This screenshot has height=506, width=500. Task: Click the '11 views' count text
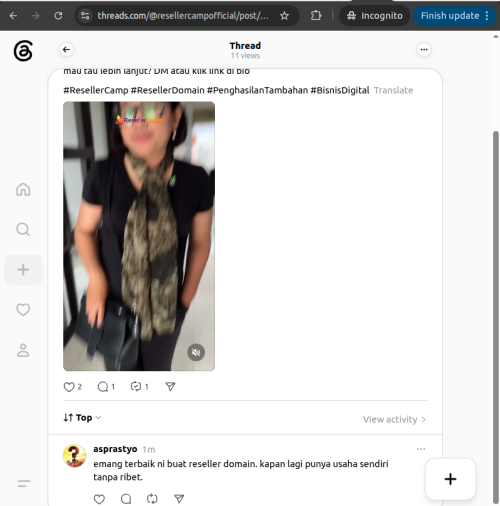(x=245, y=56)
